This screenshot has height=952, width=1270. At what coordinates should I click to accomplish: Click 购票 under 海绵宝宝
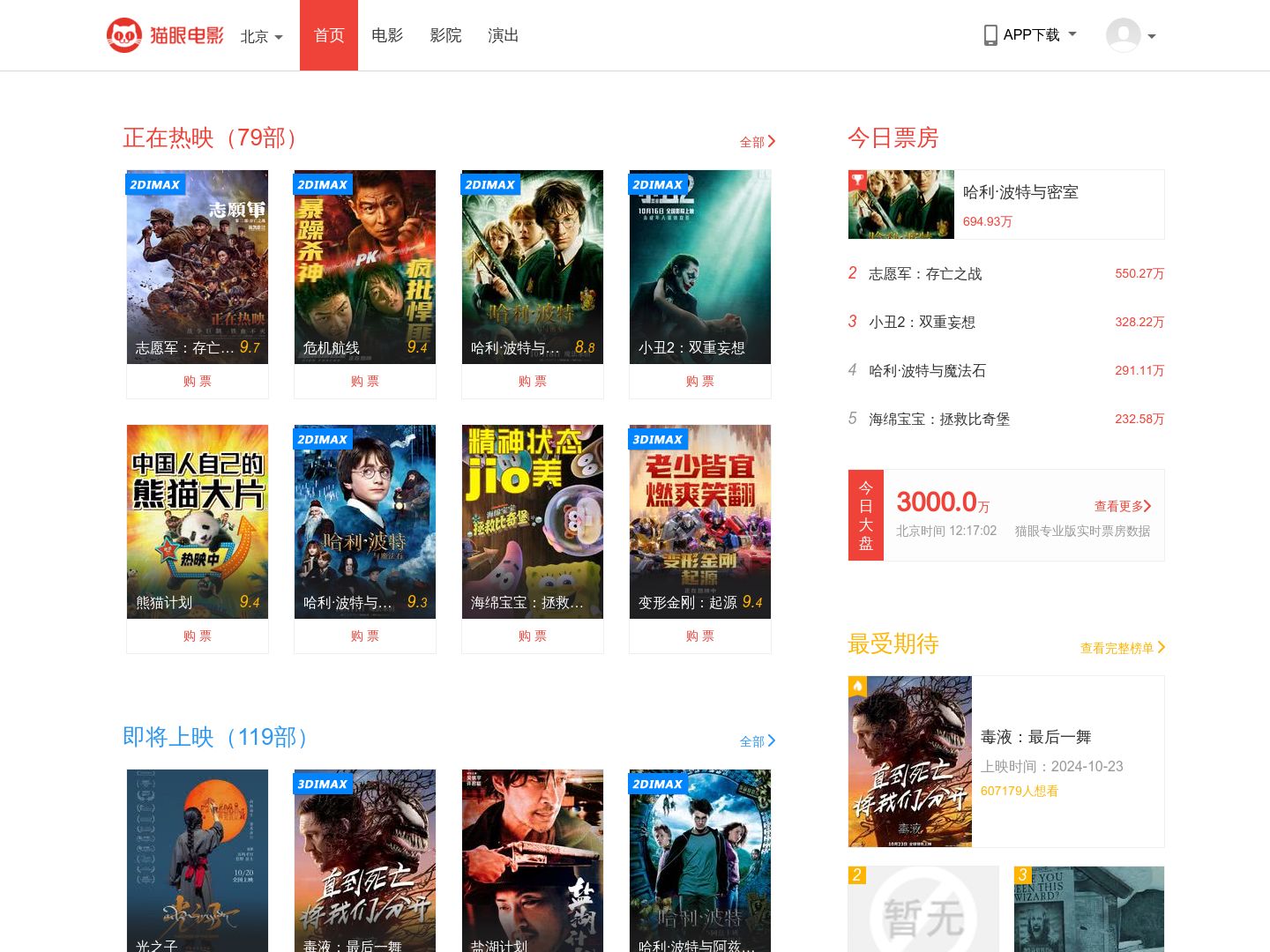[x=533, y=636]
